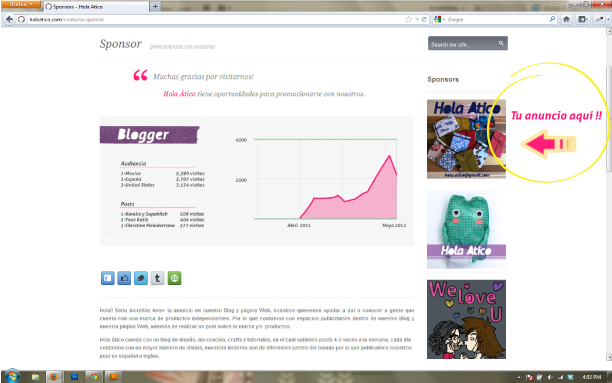
Task: Expand the eyedropper add-on dropdown arrow
Action: (x=608, y=19)
